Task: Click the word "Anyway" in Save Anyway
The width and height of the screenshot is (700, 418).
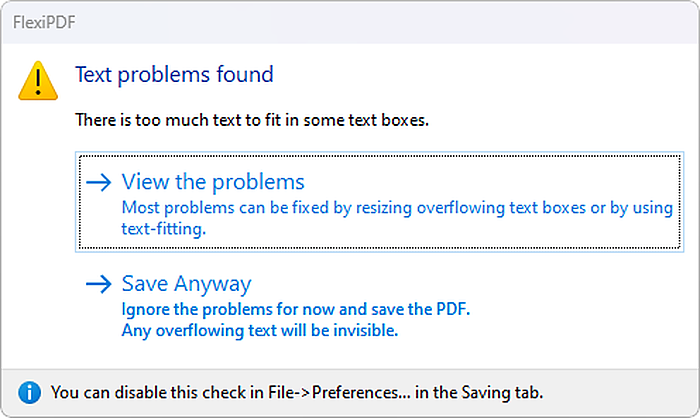Action: (x=212, y=284)
